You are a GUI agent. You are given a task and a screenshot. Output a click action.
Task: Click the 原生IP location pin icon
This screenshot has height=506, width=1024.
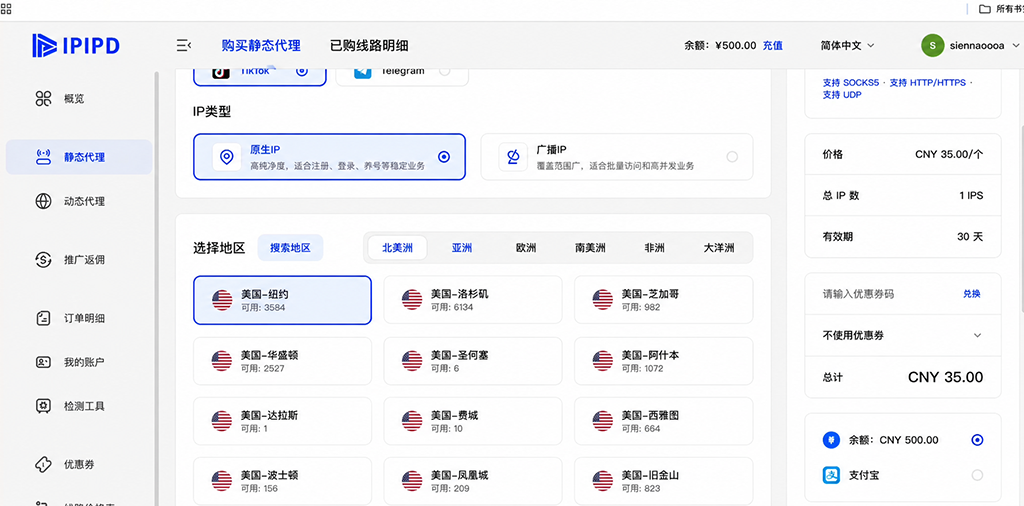tap(227, 157)
